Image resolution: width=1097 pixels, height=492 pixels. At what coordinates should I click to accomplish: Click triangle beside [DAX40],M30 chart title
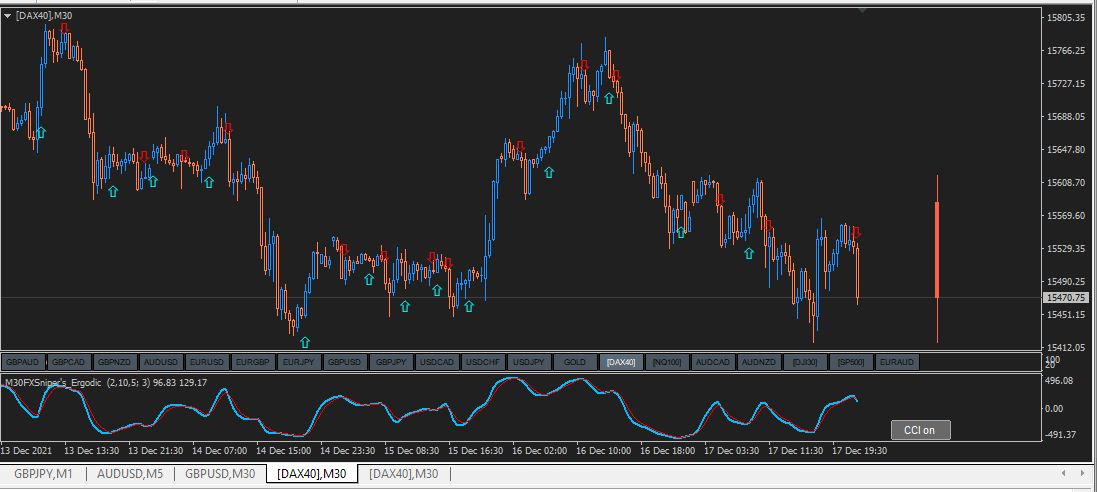tap(8, 15)
